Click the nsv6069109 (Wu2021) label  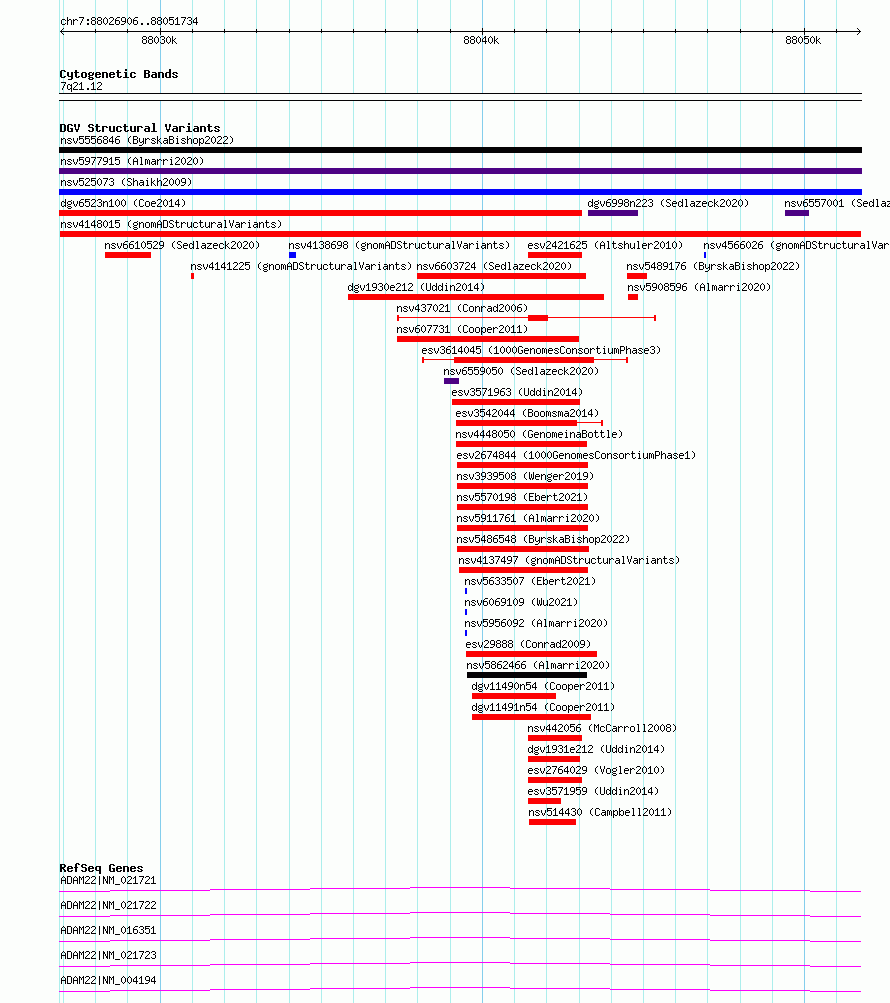coord(521,603)
